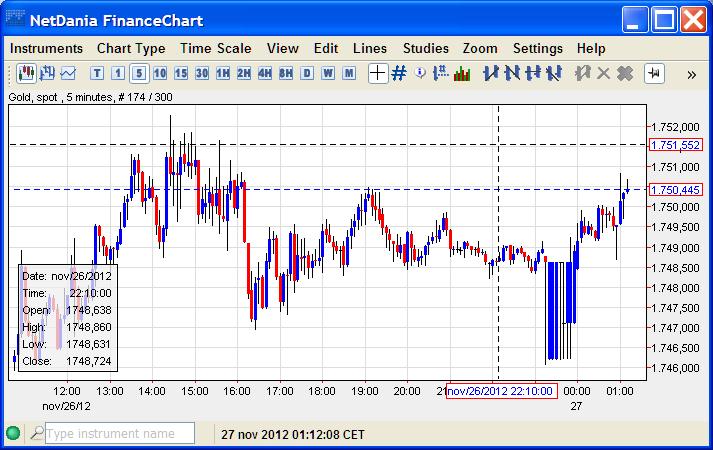Minimize the NetDania FinanceChart window
This screenshot has width=713, height=450.
634,20
